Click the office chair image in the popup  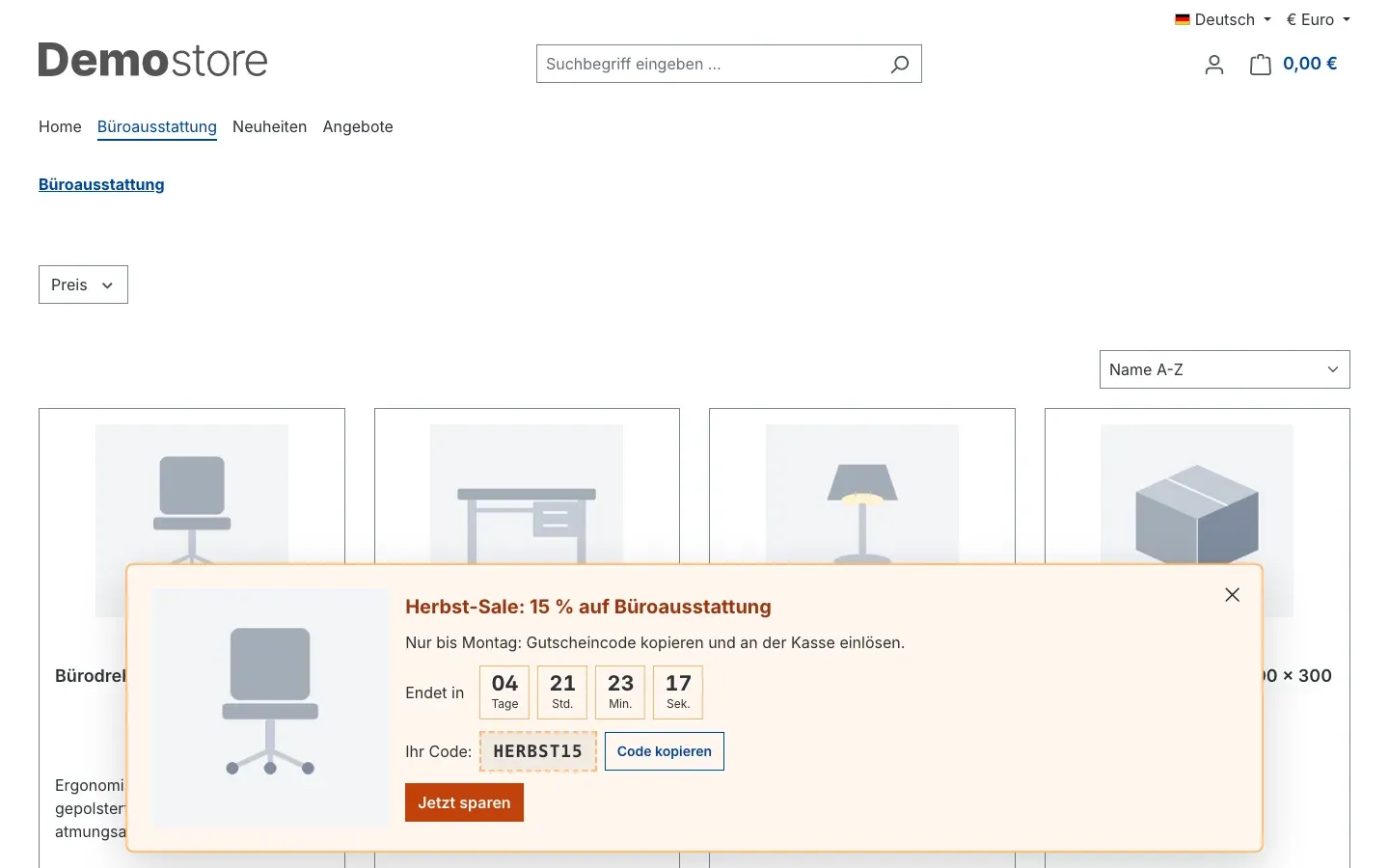[270, 708]
